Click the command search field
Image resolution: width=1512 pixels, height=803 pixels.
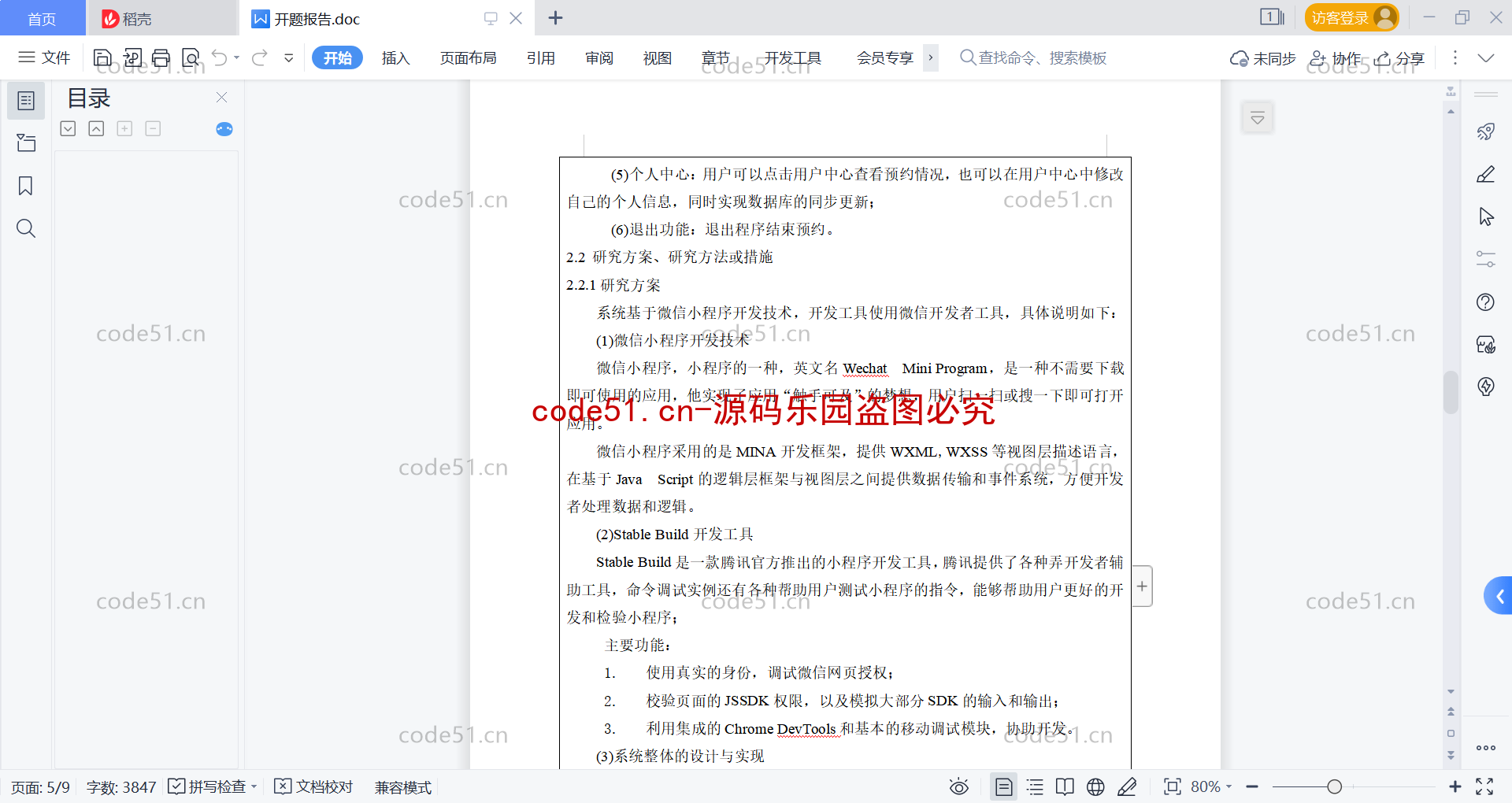pos(1033,57)
